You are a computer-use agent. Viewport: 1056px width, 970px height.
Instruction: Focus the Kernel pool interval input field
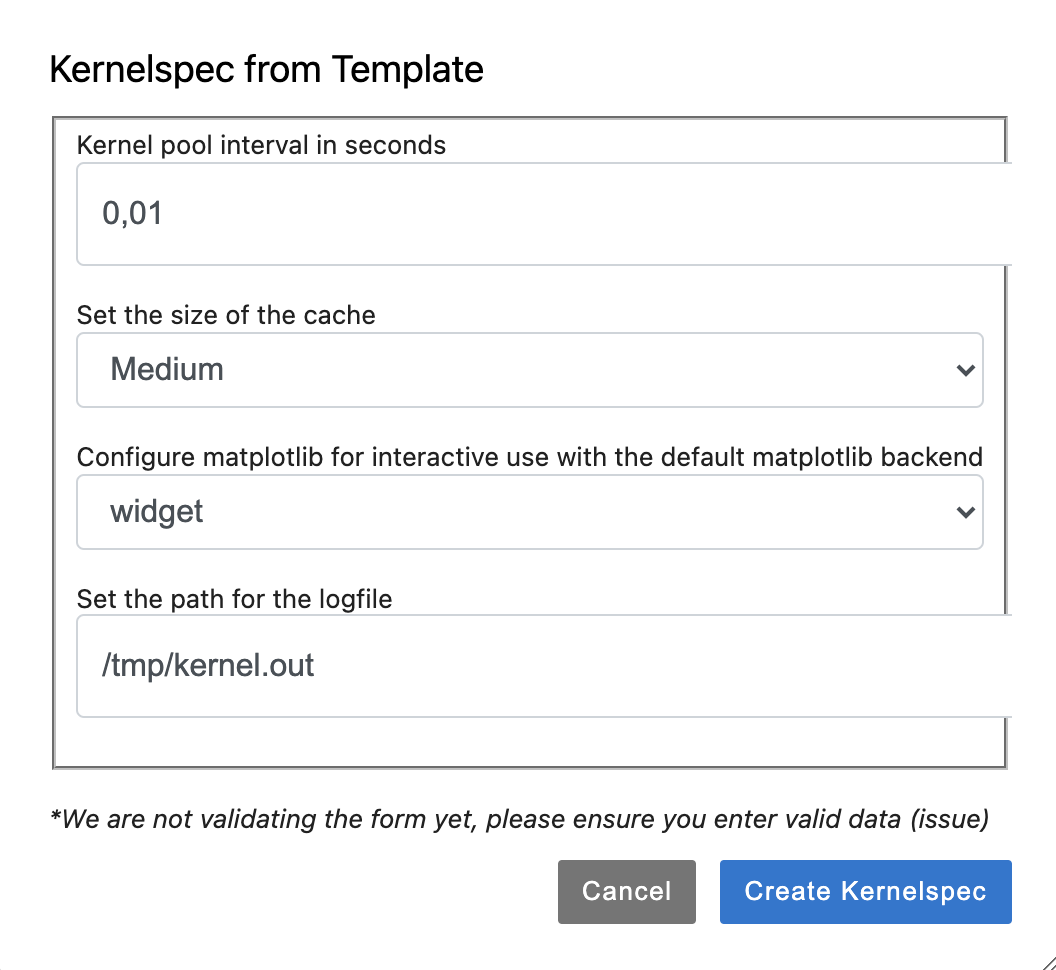coord(544,214)
